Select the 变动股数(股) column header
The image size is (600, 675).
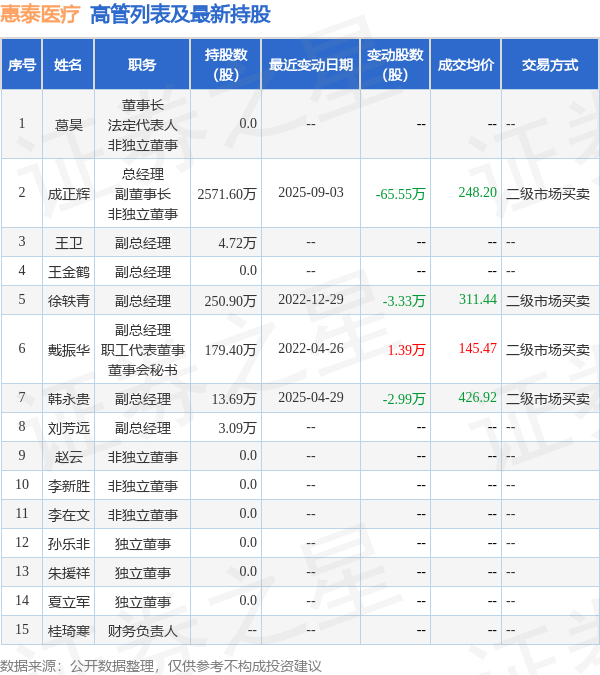pos(395,65)
